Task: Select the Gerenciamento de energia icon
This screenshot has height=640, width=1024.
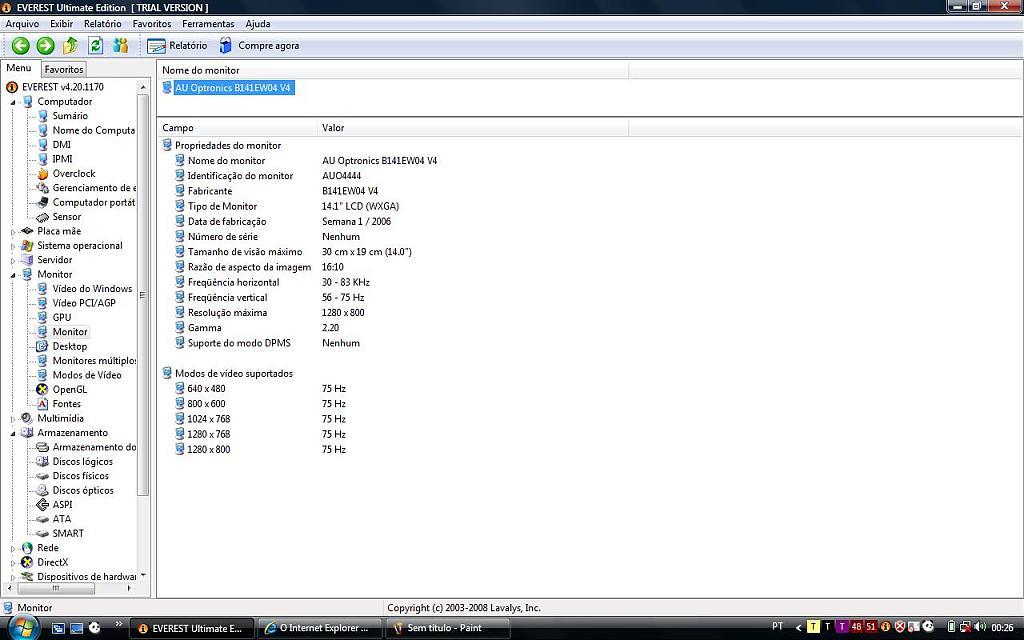Action: 42,188
